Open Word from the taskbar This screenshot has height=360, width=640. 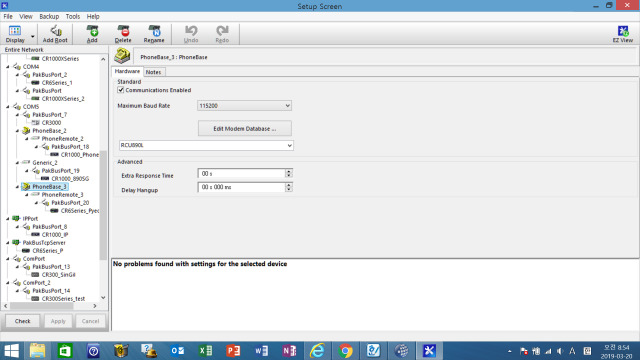click(x=261, y=351)
